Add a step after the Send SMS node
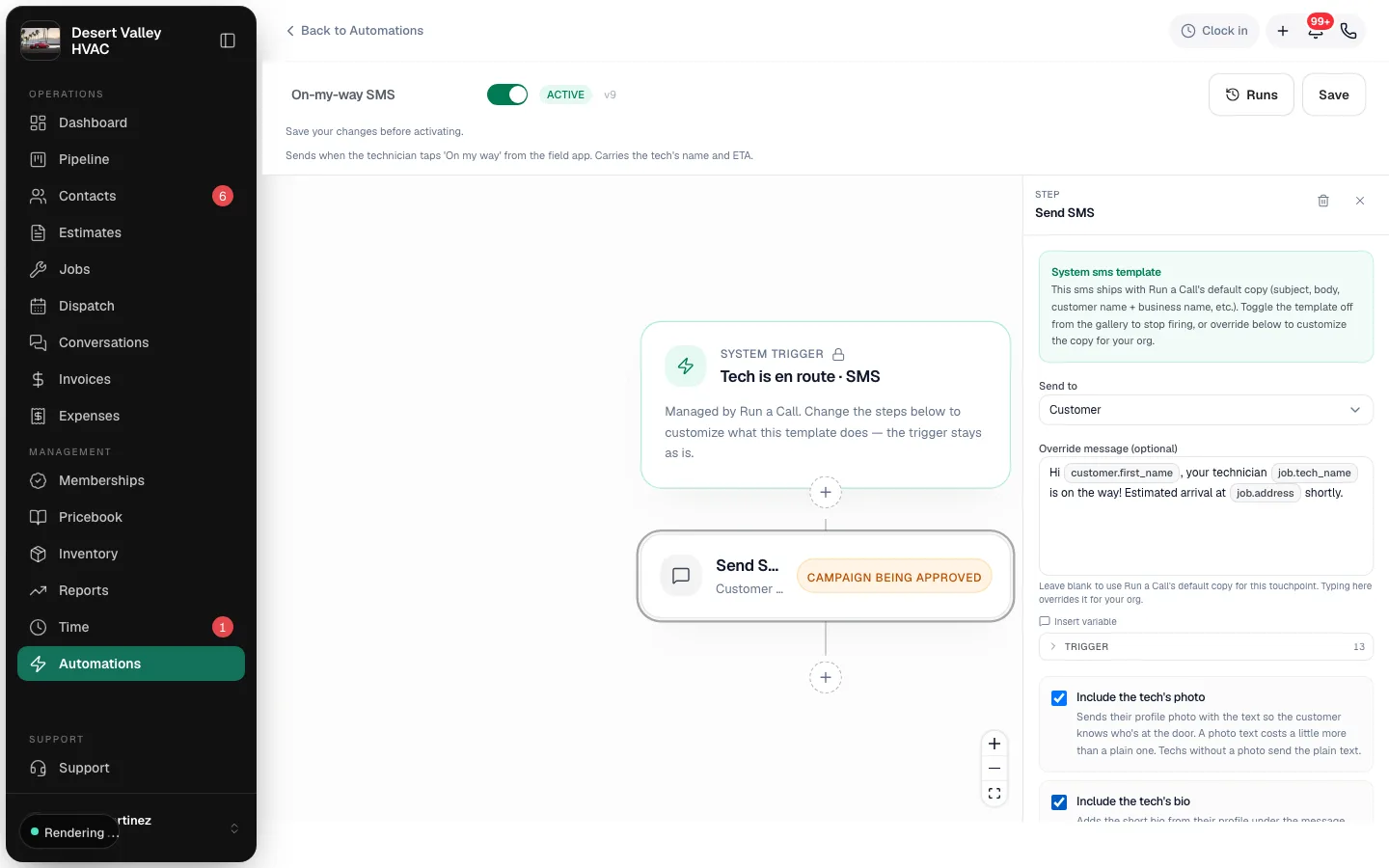Viewport: 1389px width, 868px height. pos(826,677)
